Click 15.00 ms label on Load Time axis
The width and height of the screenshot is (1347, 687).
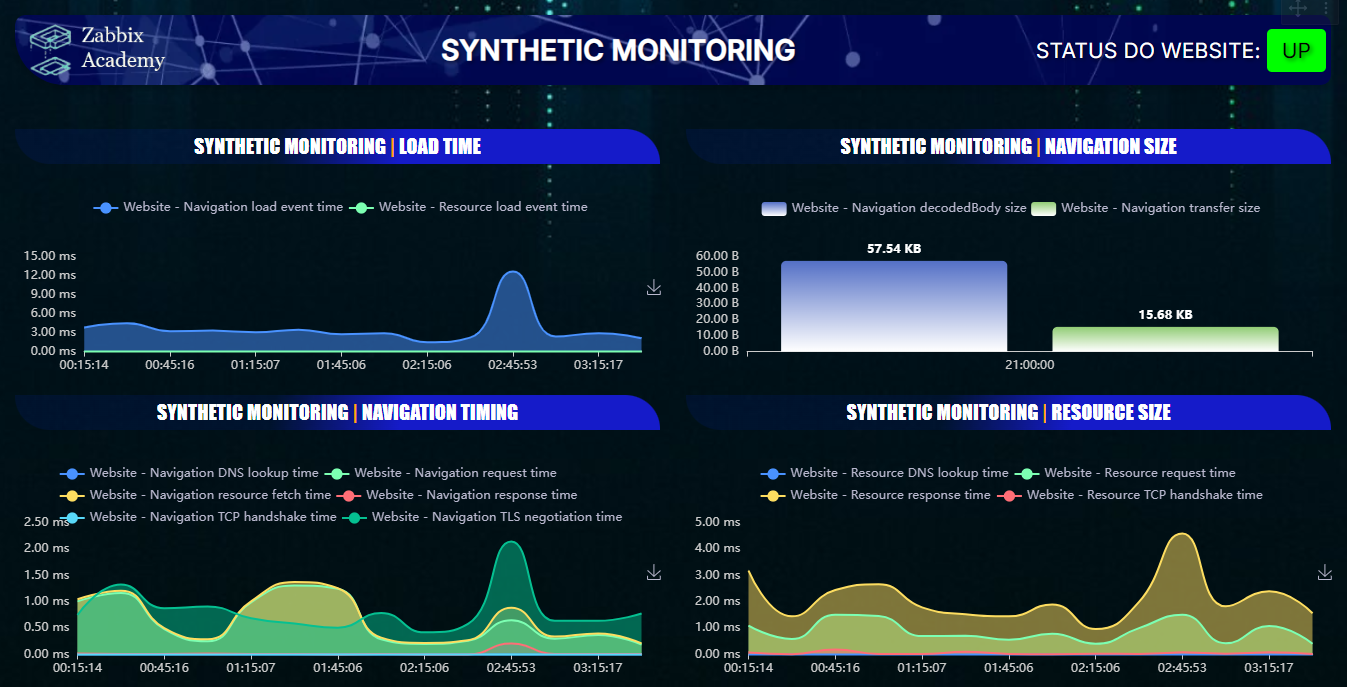point(50,256)
